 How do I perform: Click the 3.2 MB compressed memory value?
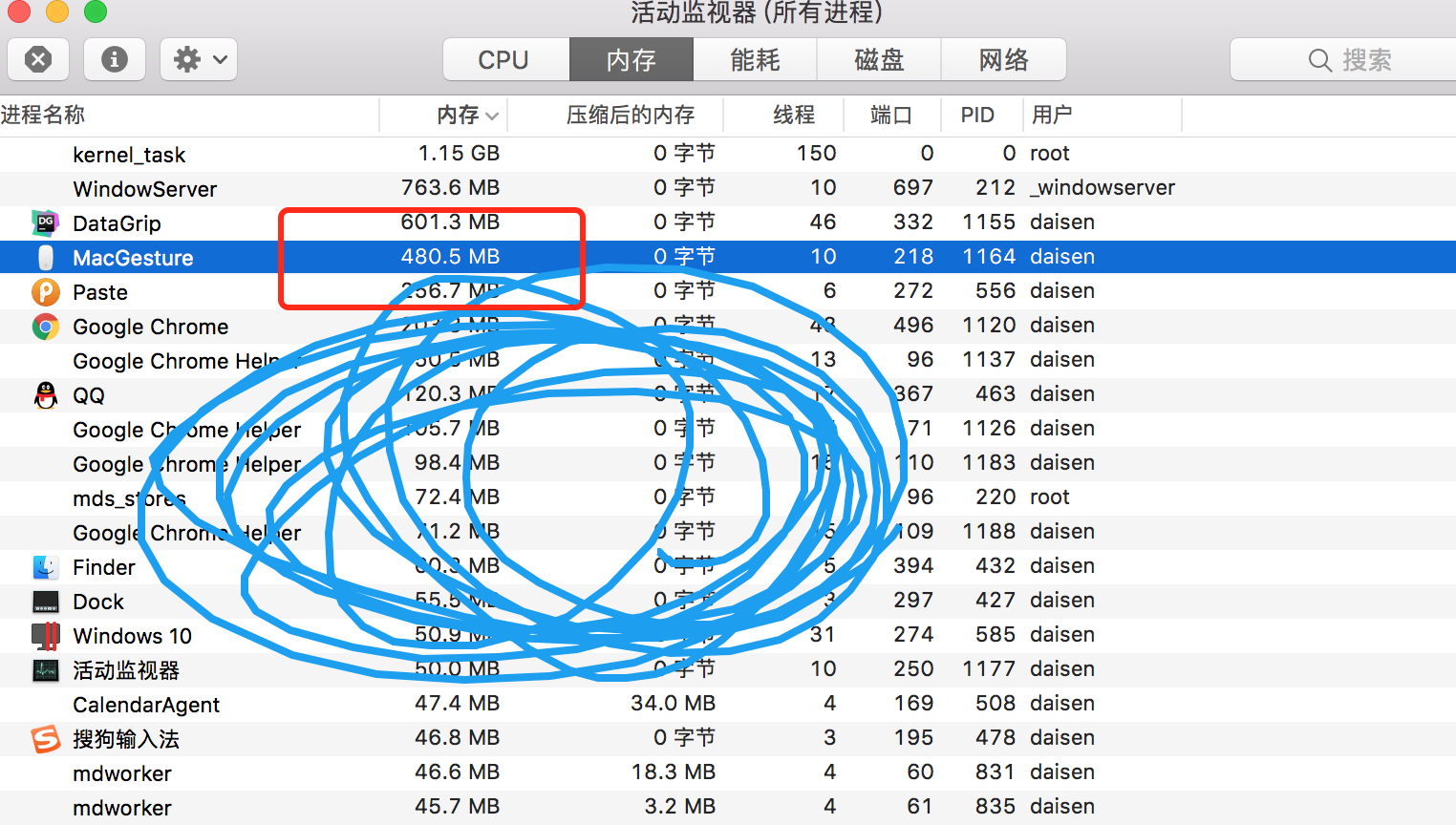click(679, 806)
